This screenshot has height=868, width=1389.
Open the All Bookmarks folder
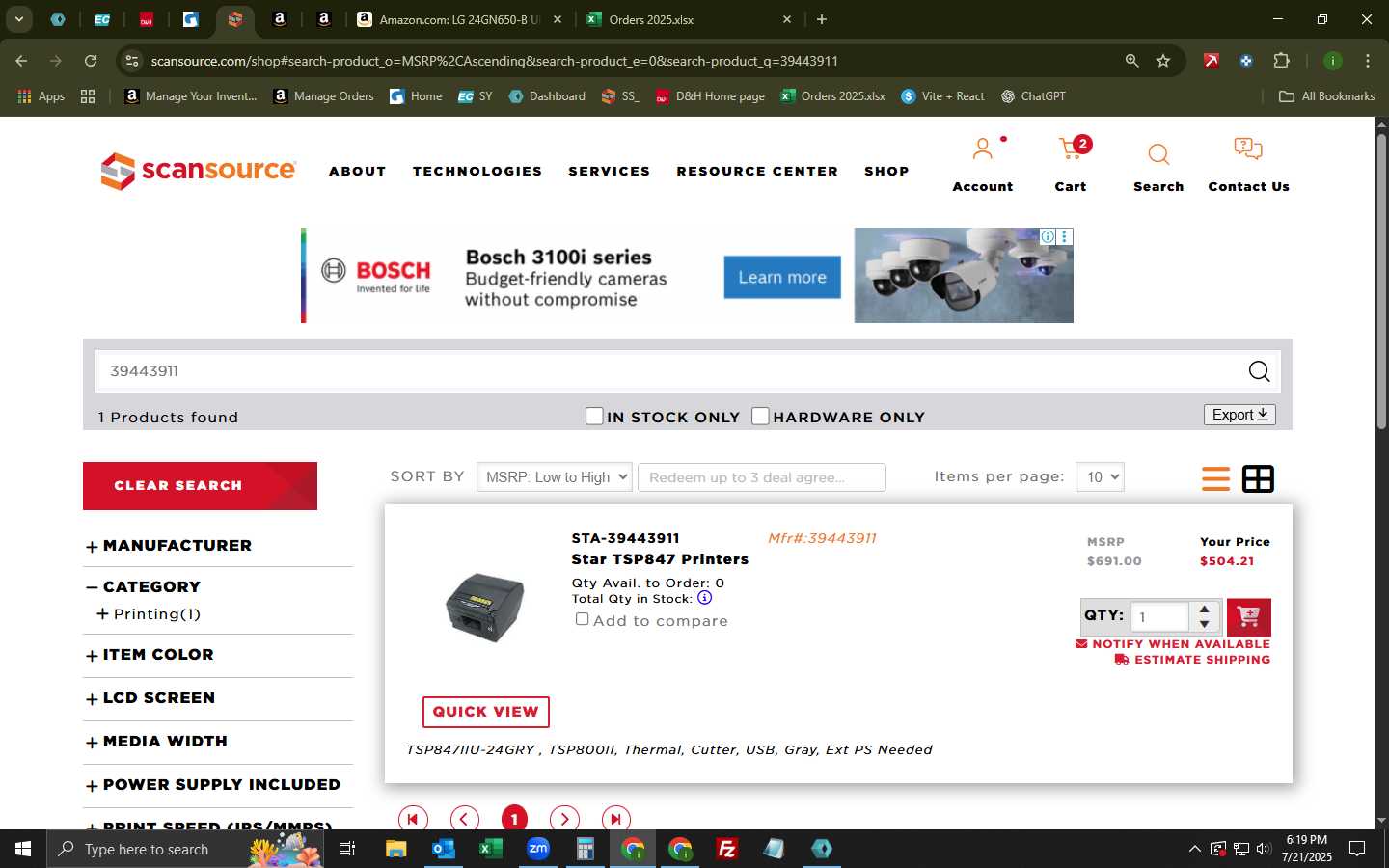pos(1326,96)
